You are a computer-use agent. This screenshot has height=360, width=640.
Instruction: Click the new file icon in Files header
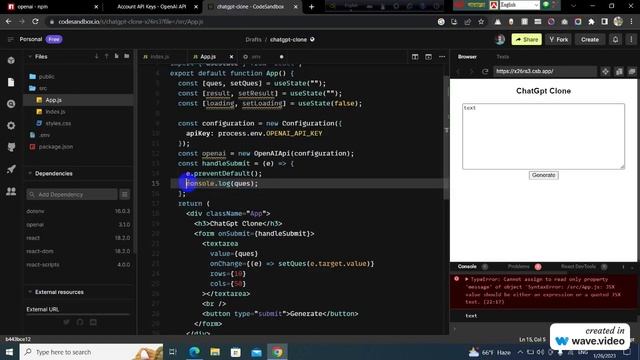pos(116,56)
